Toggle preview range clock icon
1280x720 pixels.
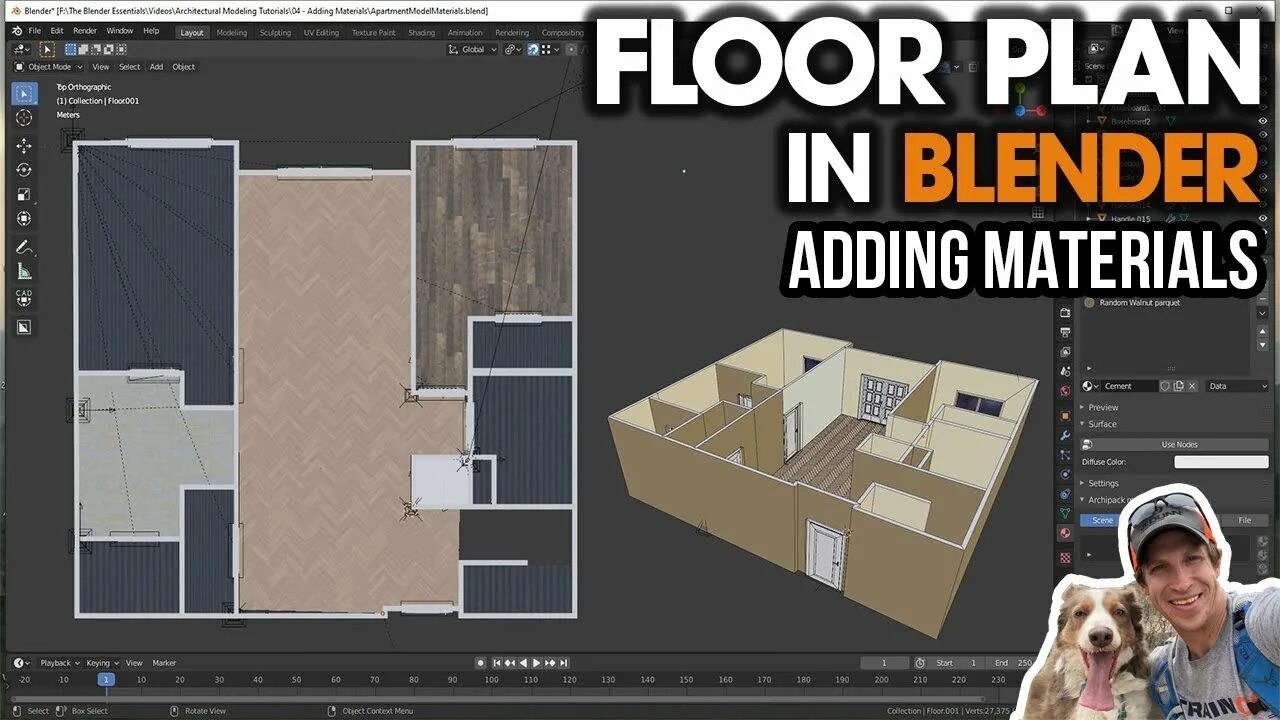[x=920, y=663]
